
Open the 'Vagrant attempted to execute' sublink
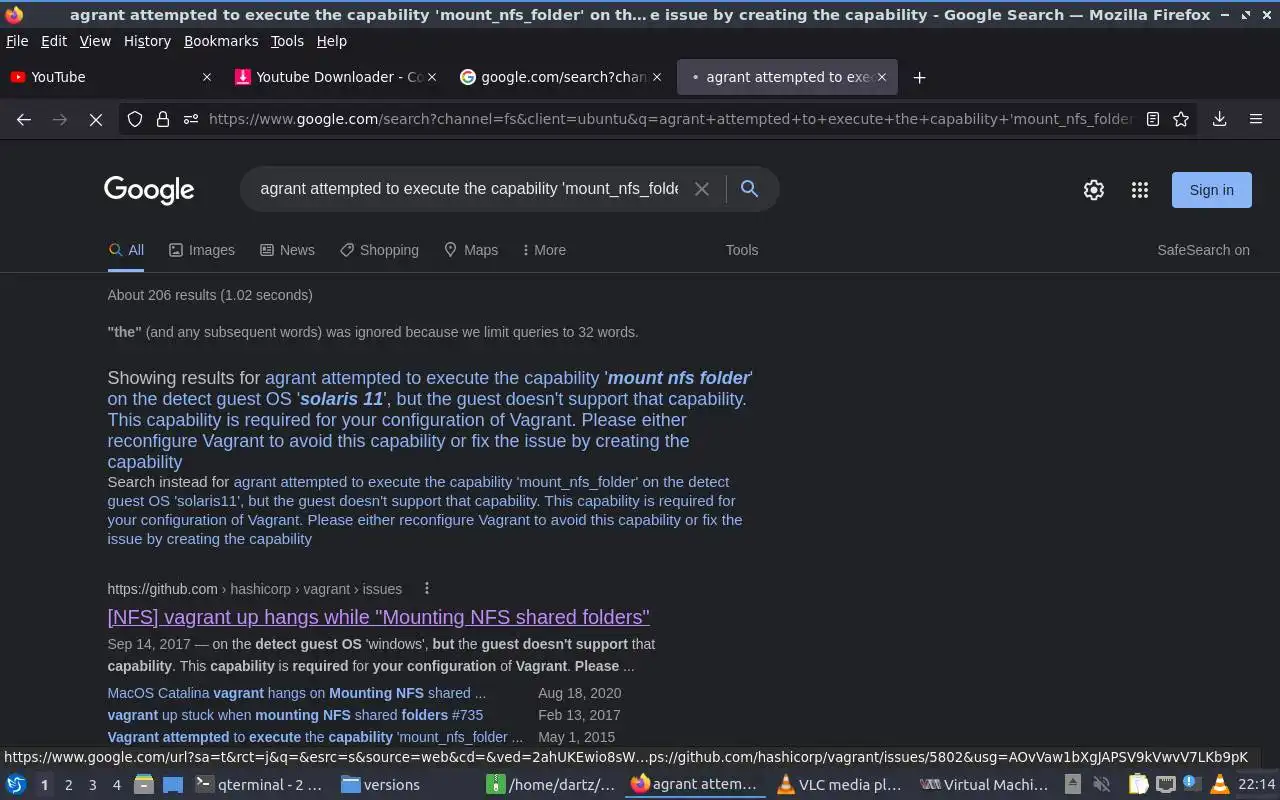(315, 737)
